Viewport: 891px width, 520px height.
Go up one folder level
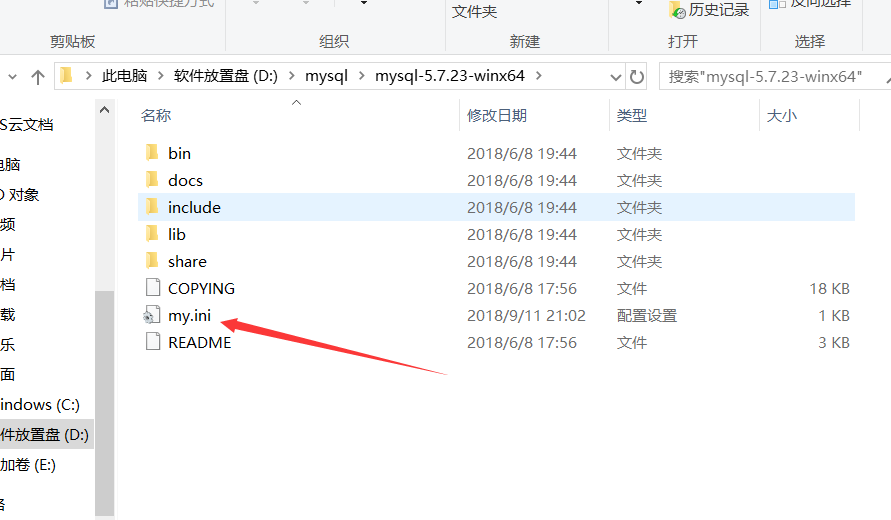click(x=38, y=77)
